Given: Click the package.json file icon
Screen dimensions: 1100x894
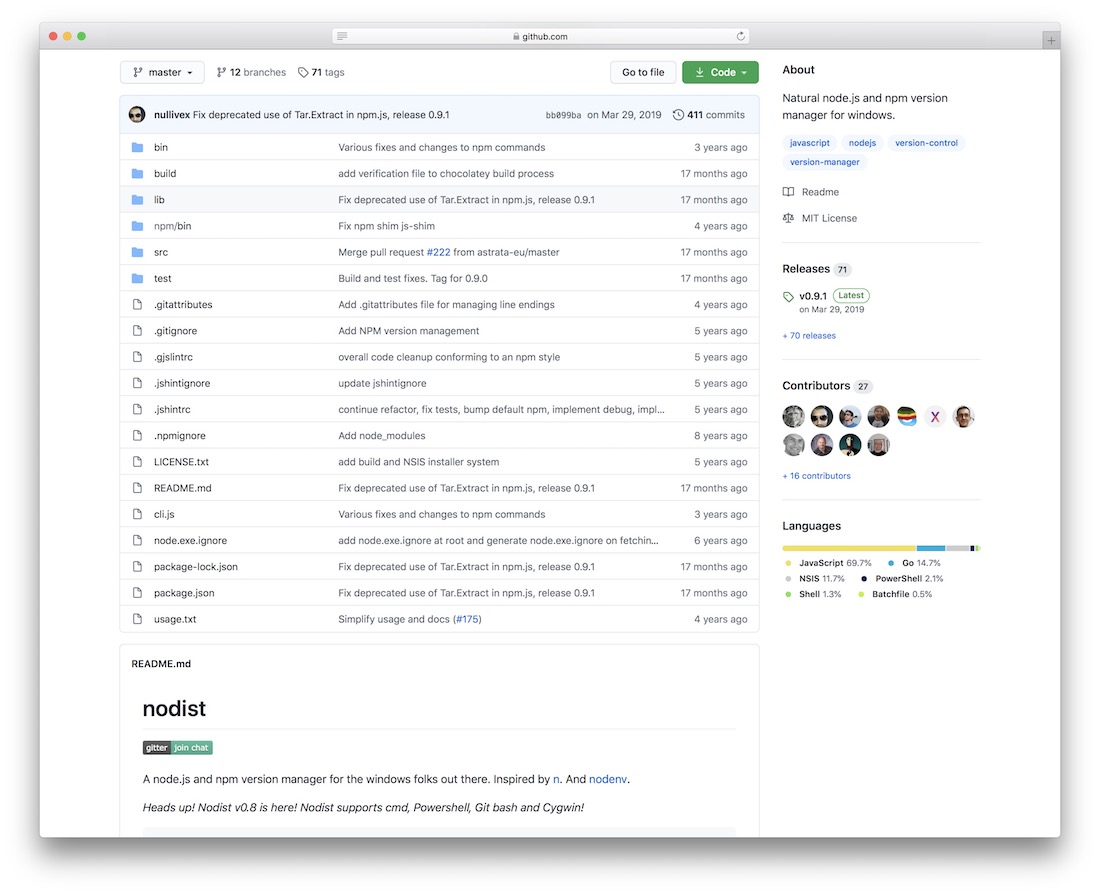Looking at the screenshot, I should pyautogui.click(x=138, y=593).
